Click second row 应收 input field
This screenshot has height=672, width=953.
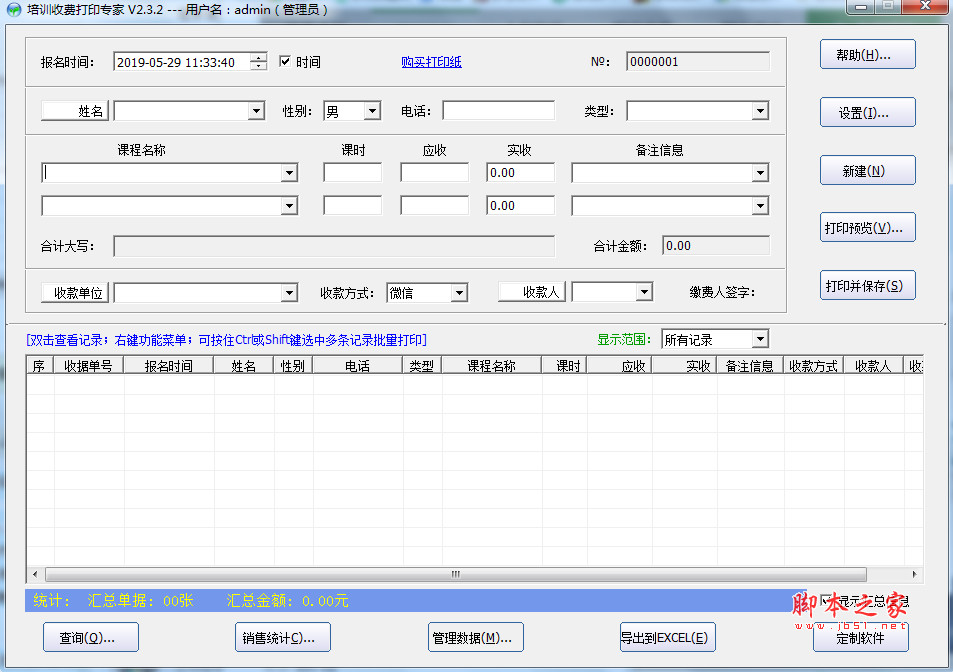[x=435, y=206]
